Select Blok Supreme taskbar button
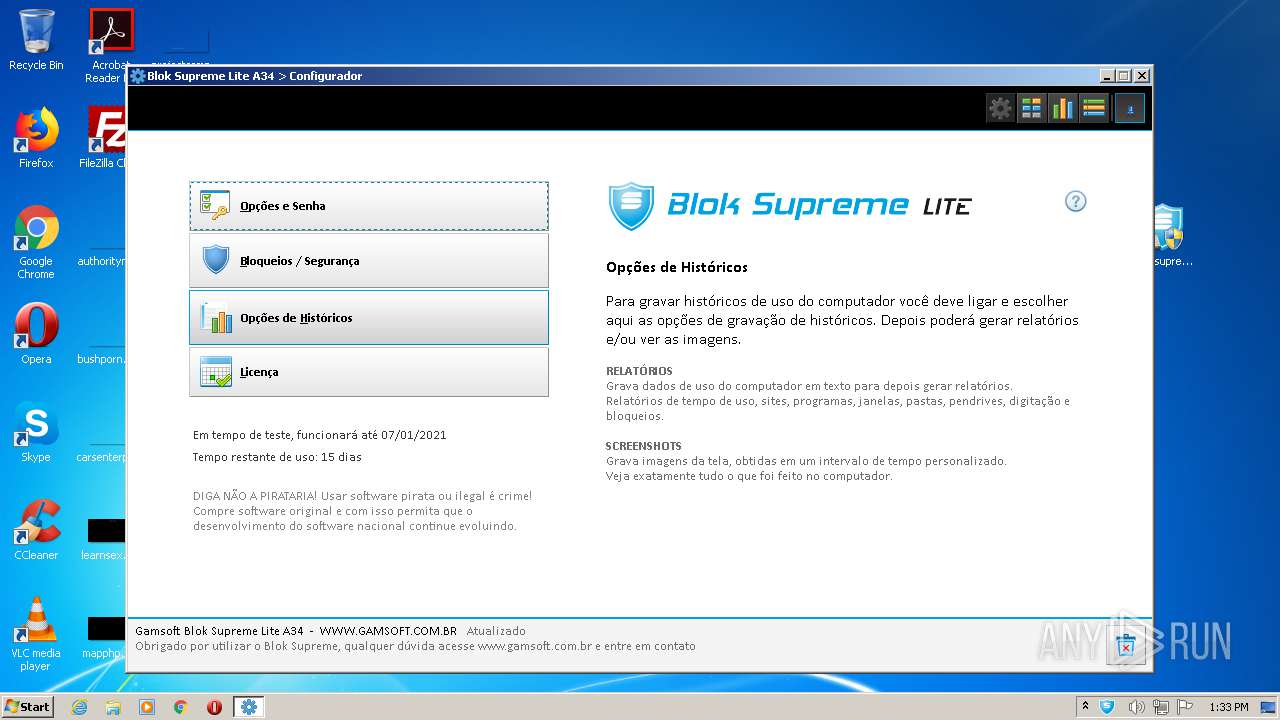Screen dimensions: 1280x720 coord(249,707)
